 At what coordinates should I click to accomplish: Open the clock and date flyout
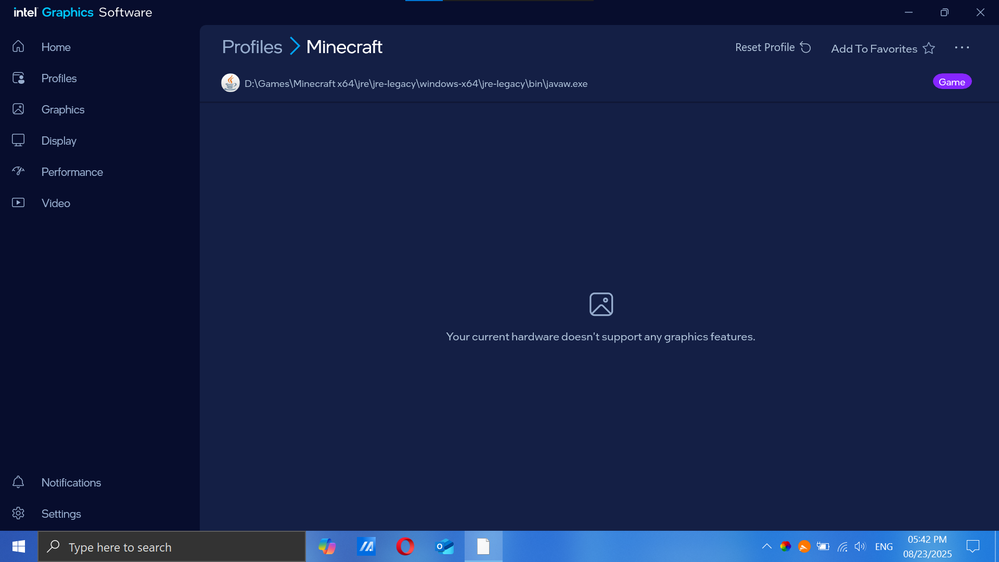(x=927, y=547)
